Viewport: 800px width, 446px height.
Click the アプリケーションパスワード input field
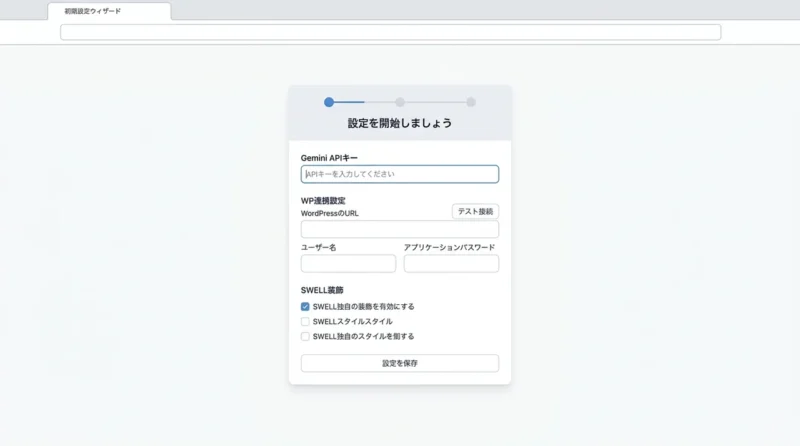(x=451, y=263)
